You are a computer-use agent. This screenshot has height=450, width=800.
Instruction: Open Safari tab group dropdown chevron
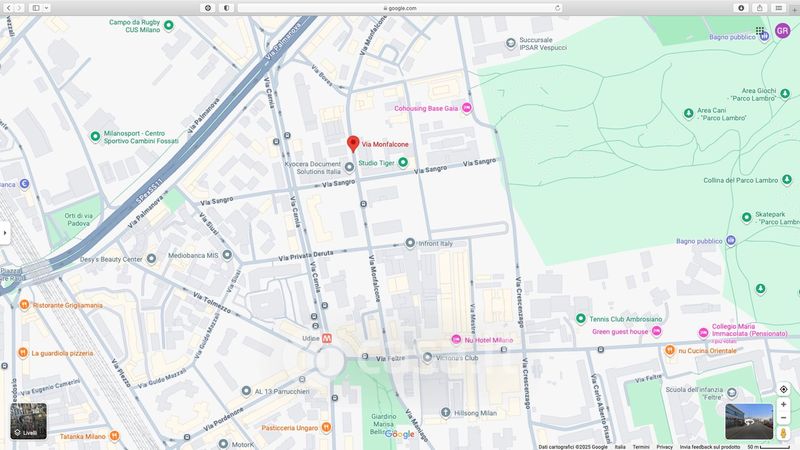click(x=47, y=7)
